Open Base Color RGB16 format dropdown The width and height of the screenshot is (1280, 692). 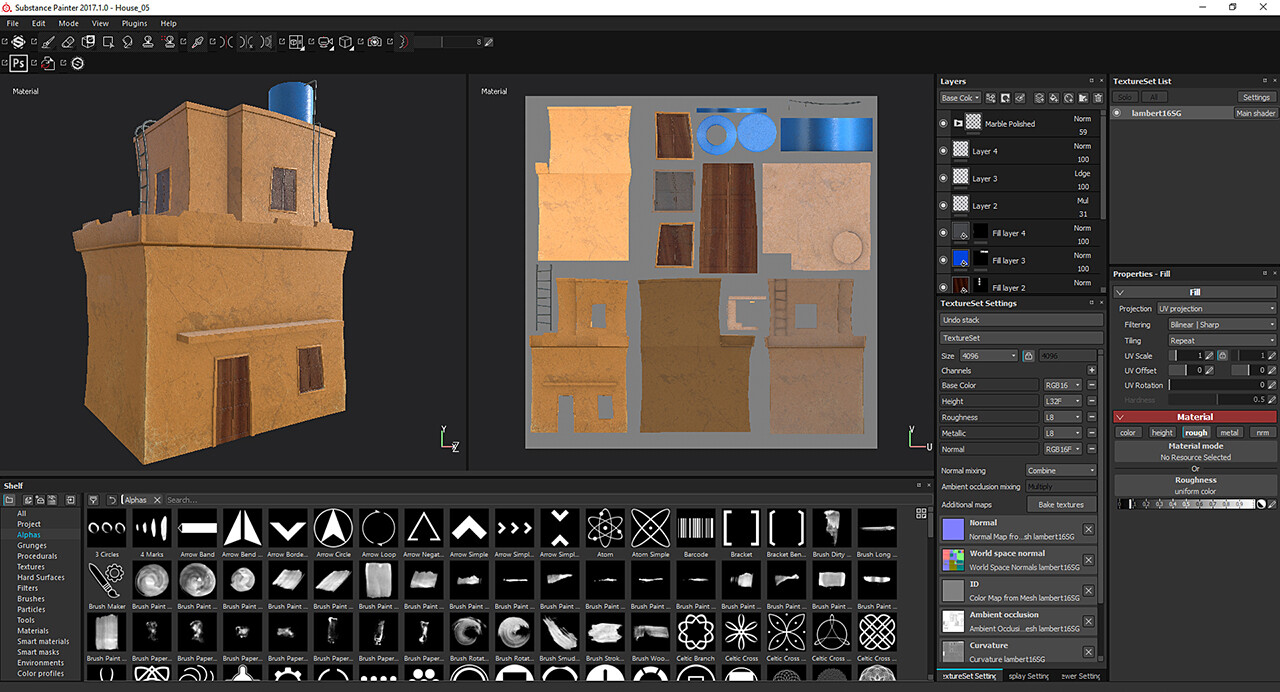pos(1062,385)
